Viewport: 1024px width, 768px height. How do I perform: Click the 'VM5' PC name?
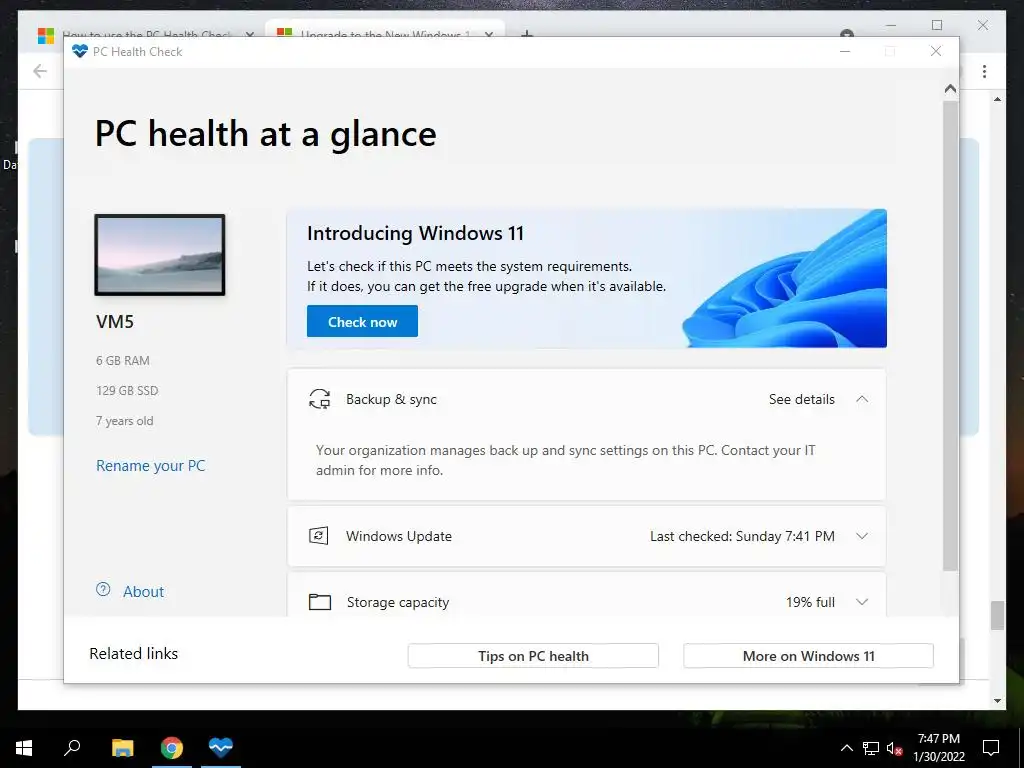(115, 321)
